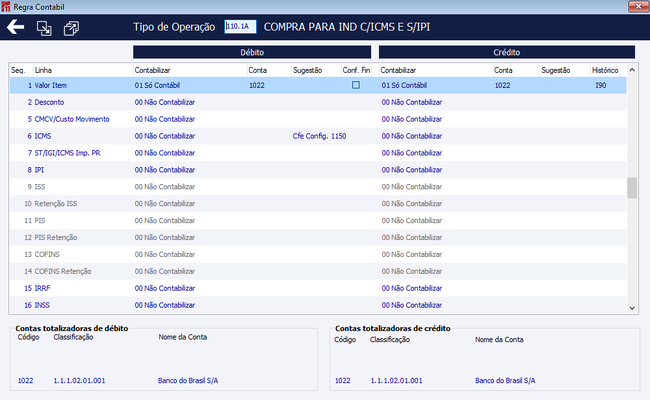Click debit account Banco do Brasil S/A
This screenshot has height=400, width=650.
[x=188, y=381]
